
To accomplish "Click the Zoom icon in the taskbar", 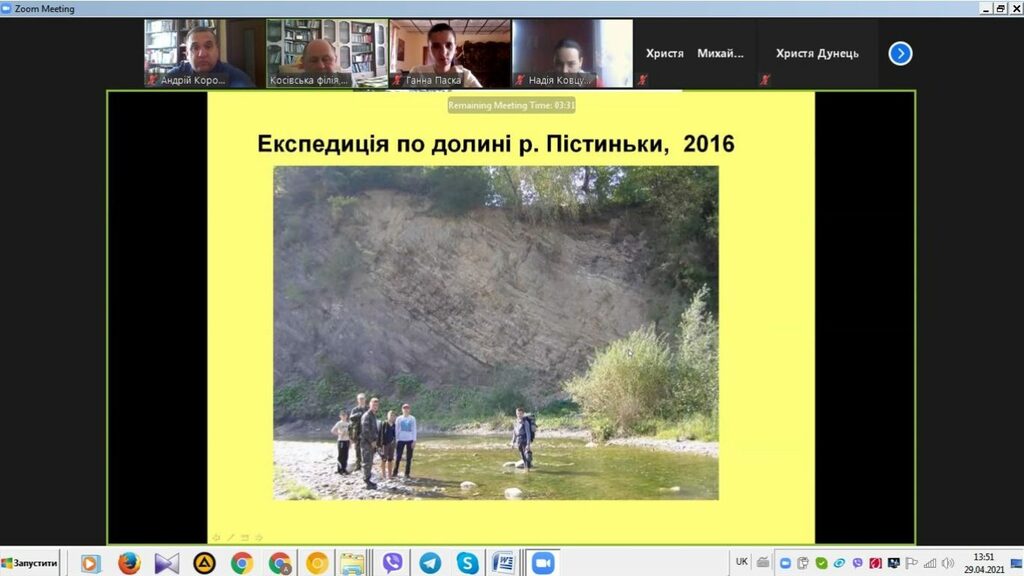I will point(543,563).
